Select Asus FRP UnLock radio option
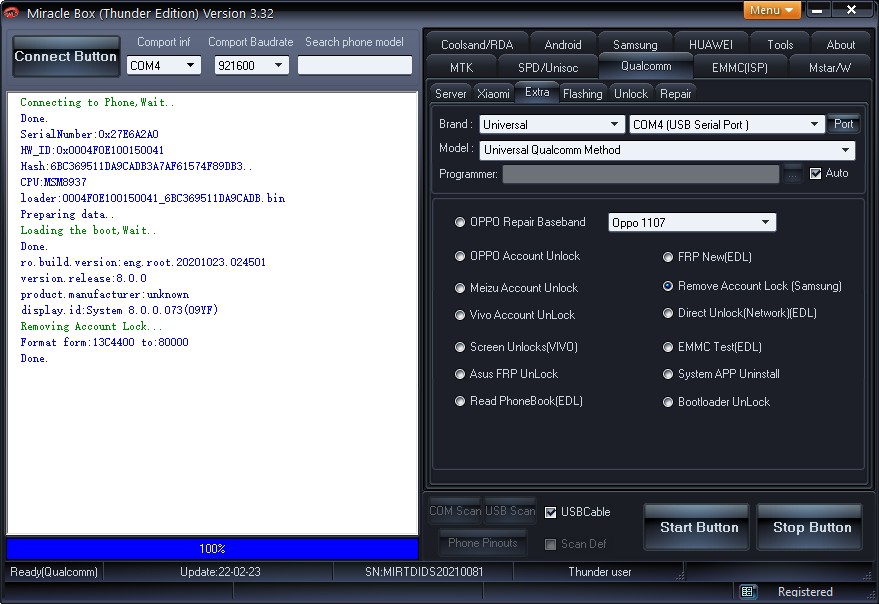The image size is (879, 604). (460, 374)
